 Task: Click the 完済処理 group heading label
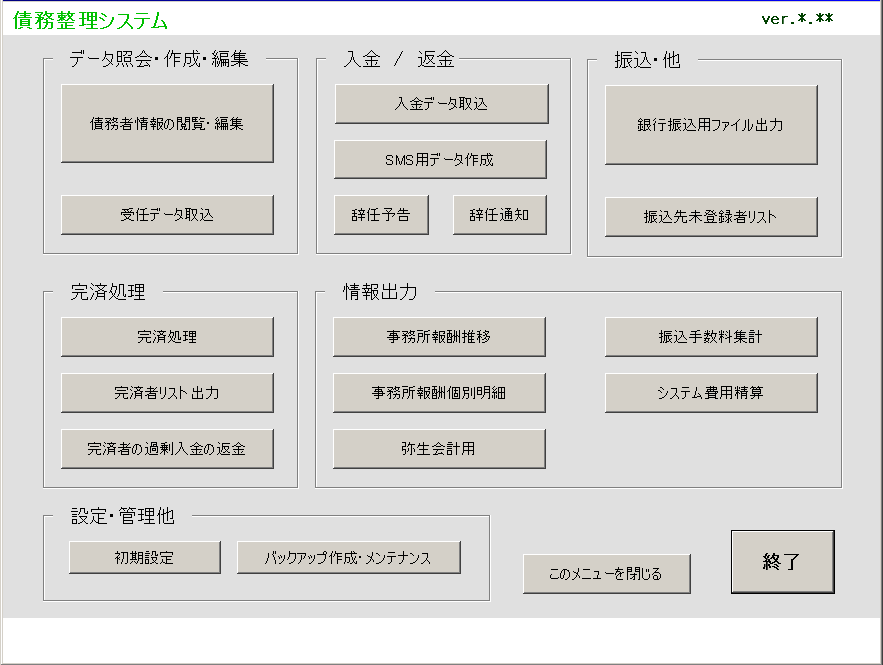click(x=108, y=292)
